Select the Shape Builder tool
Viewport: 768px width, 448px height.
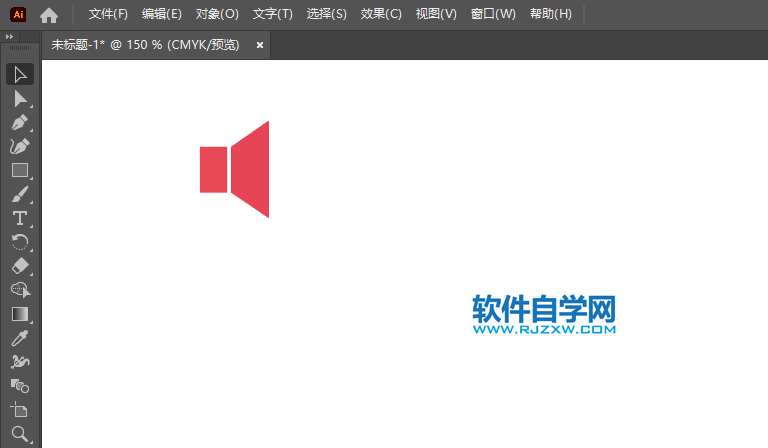point(20,290)
